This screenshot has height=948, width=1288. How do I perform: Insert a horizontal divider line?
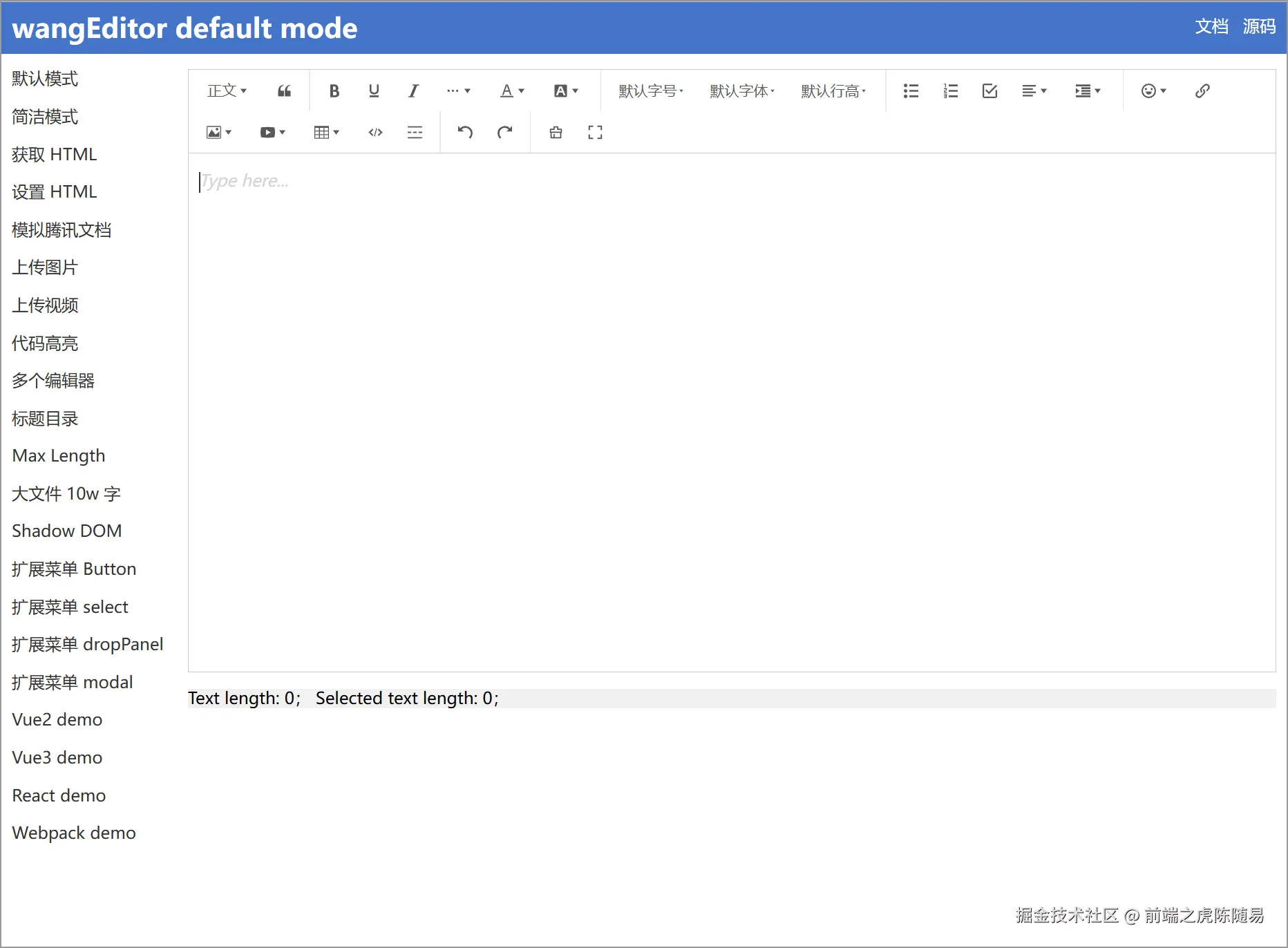(415, 133)
